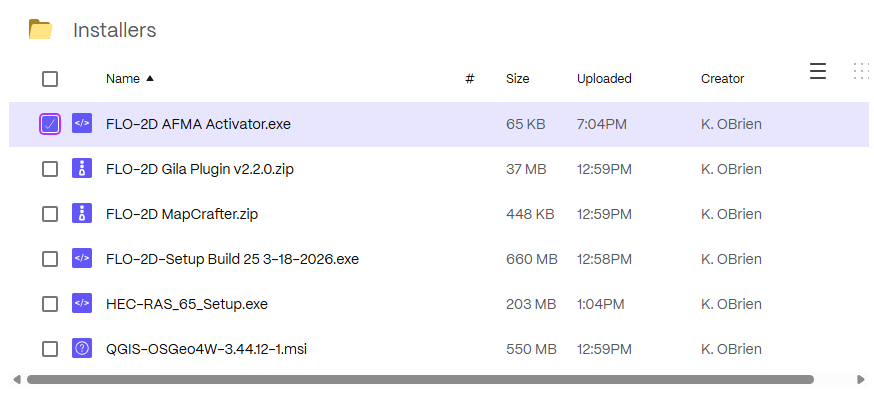Click the 448 KB size value
This screenshot has height=396, width=874.
pos(530,214)
